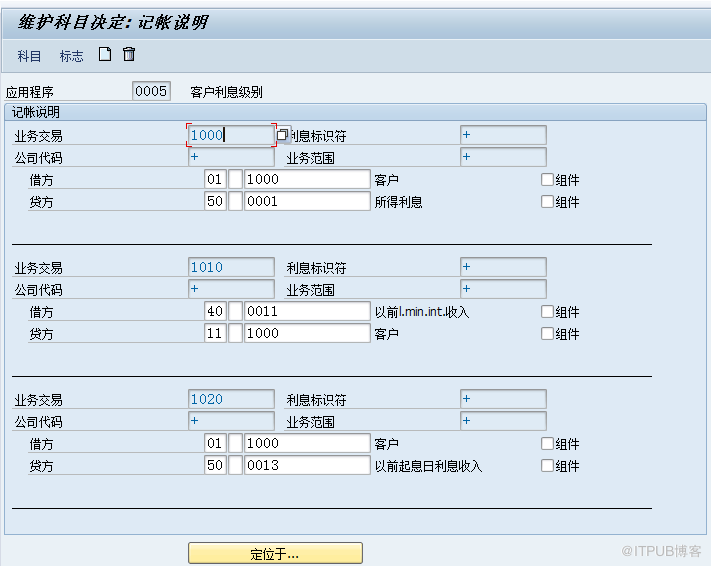Click the 业务交易 field showing 1010
711x566 pixels.
coord(231,267)
